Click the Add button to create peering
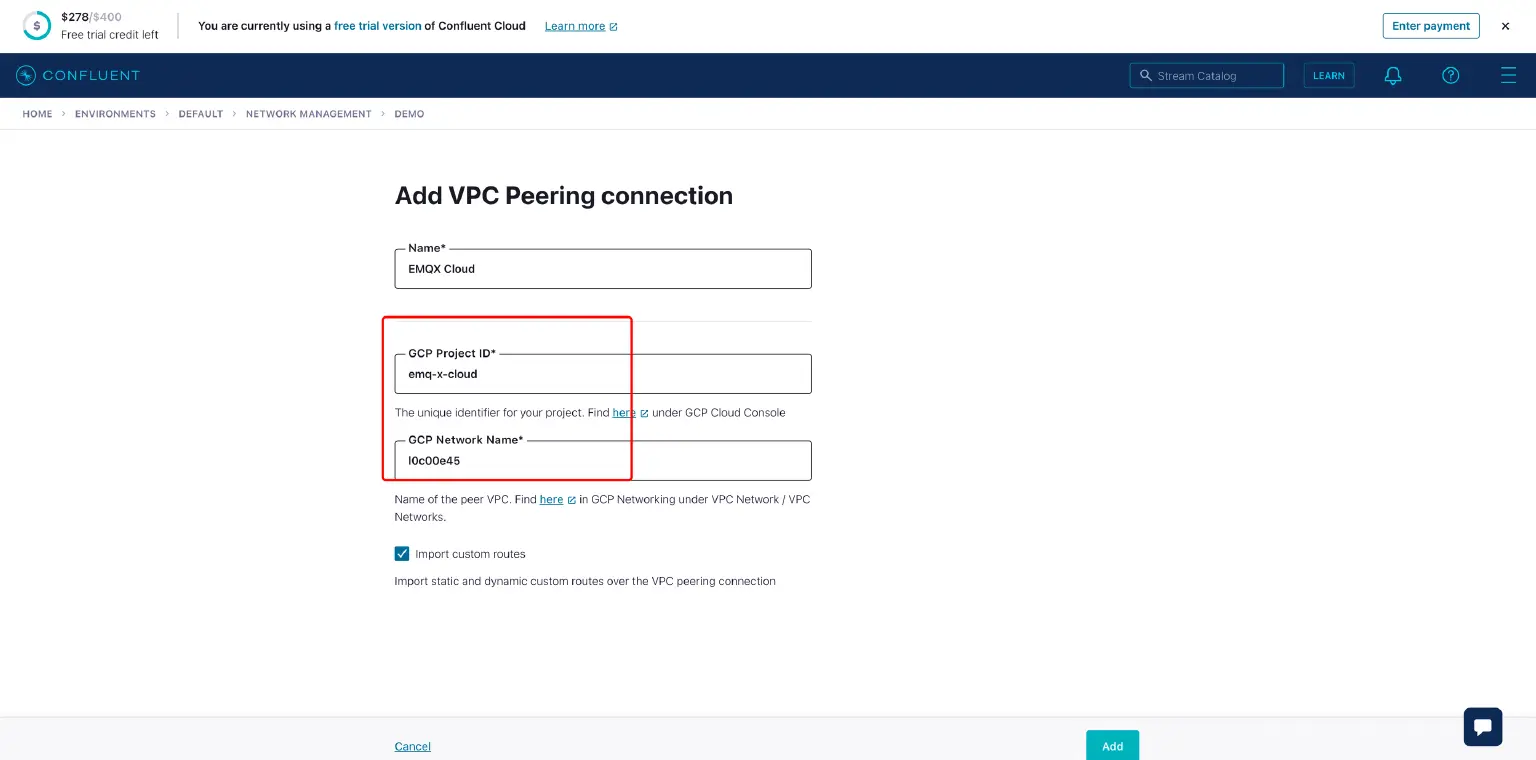Image resolution: width=1536 pixels, height=760 pixels. click(x=1112, y=746)
